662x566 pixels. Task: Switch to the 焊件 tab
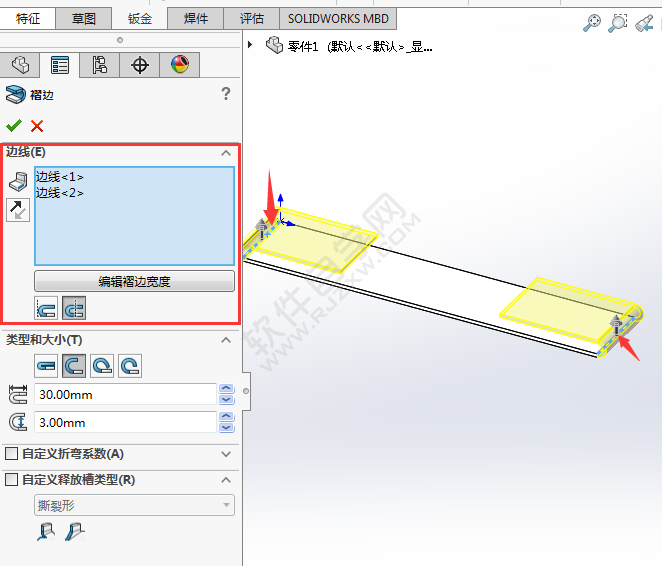point(195,19)
